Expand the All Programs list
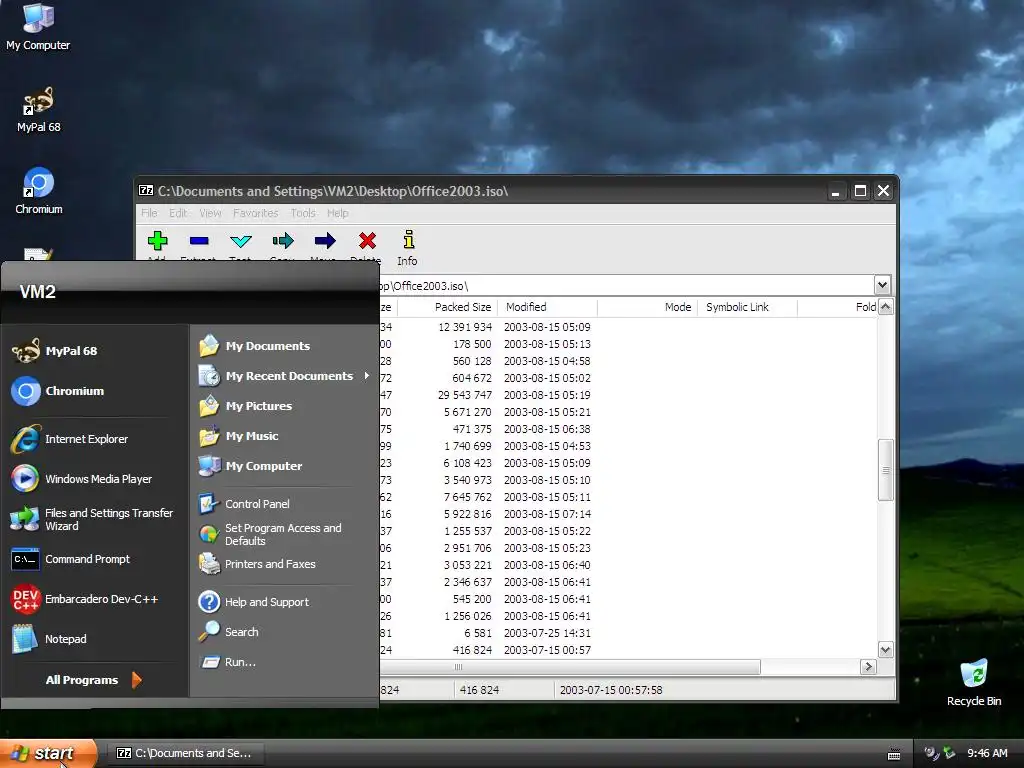 click(93, 680)
